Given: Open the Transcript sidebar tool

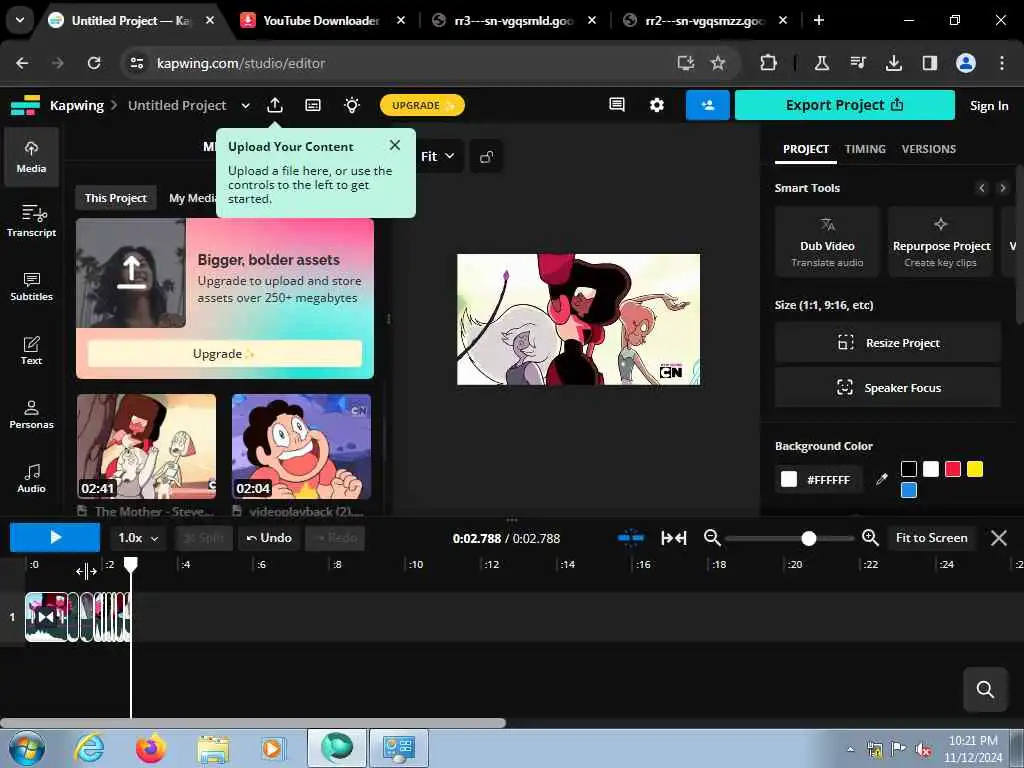Looking at the screenshot, I should pyautogui.click(x=31, y=221).
